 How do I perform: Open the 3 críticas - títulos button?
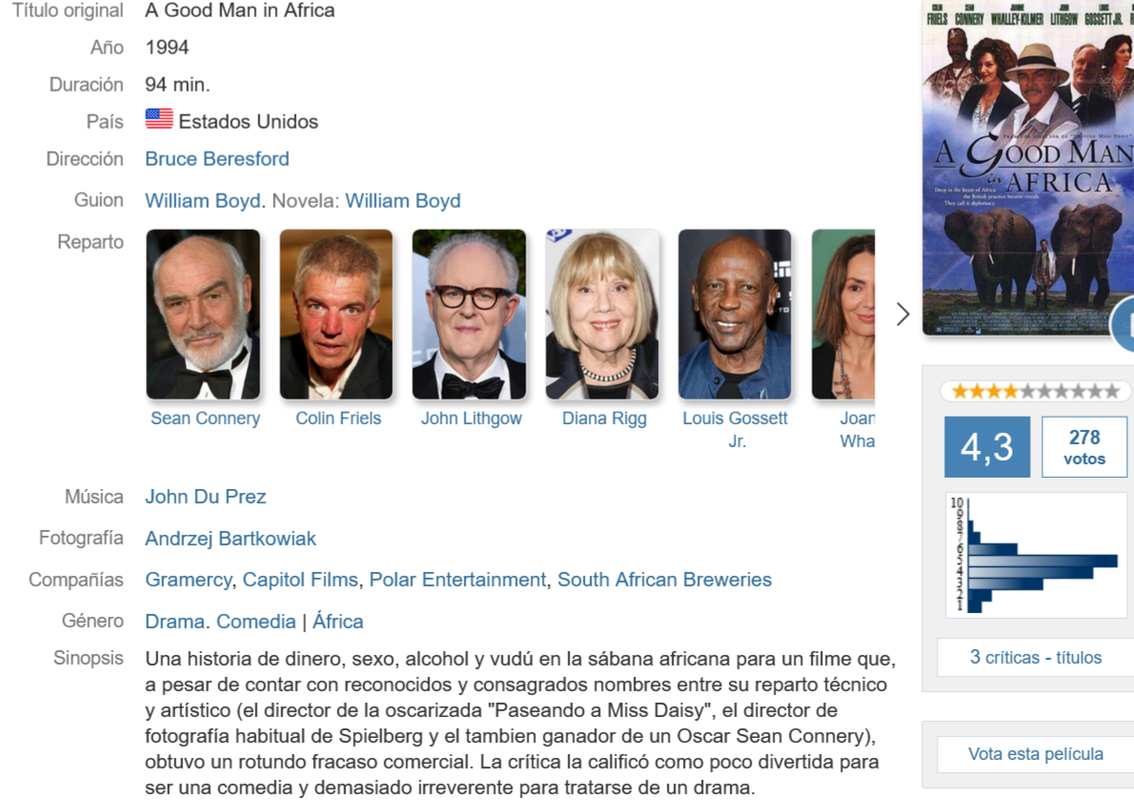(1036, 658)
